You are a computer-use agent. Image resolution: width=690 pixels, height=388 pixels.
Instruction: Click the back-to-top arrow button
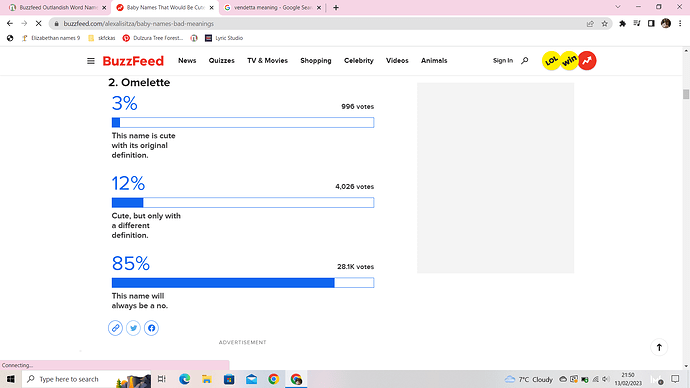click(659, 347)
